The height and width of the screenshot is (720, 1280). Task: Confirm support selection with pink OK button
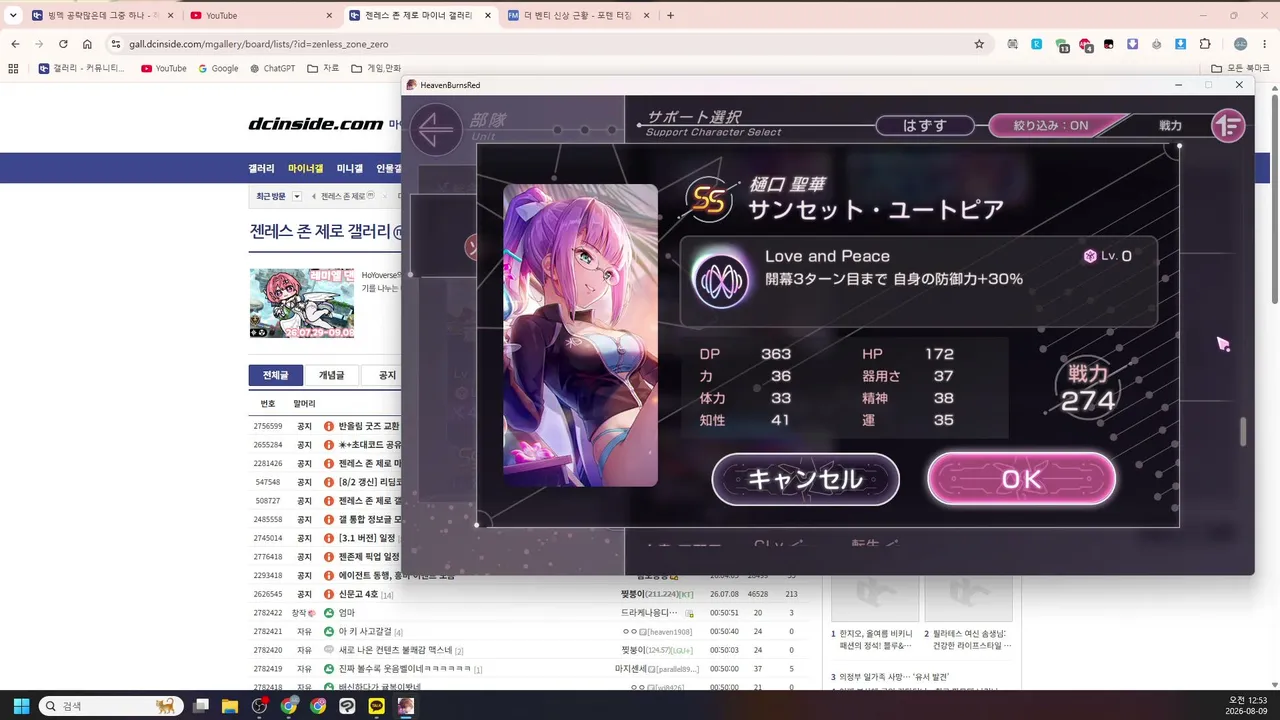[1021, 479]
